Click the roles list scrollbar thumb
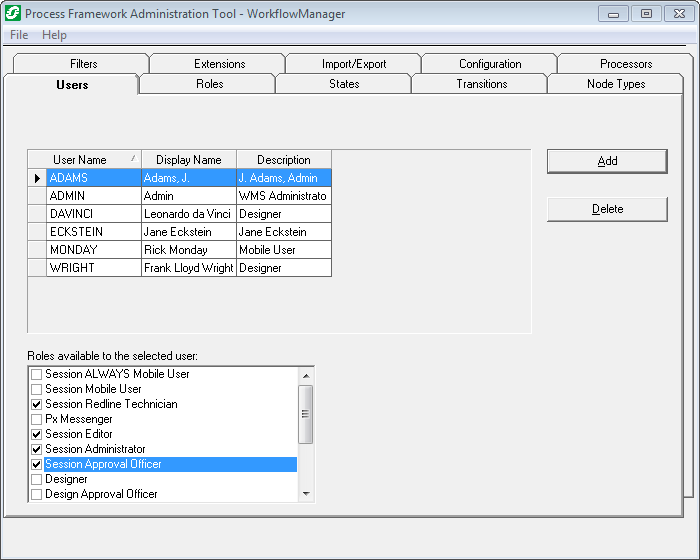The width and height of the screenshot is (700, 560). tap(306, 412)
